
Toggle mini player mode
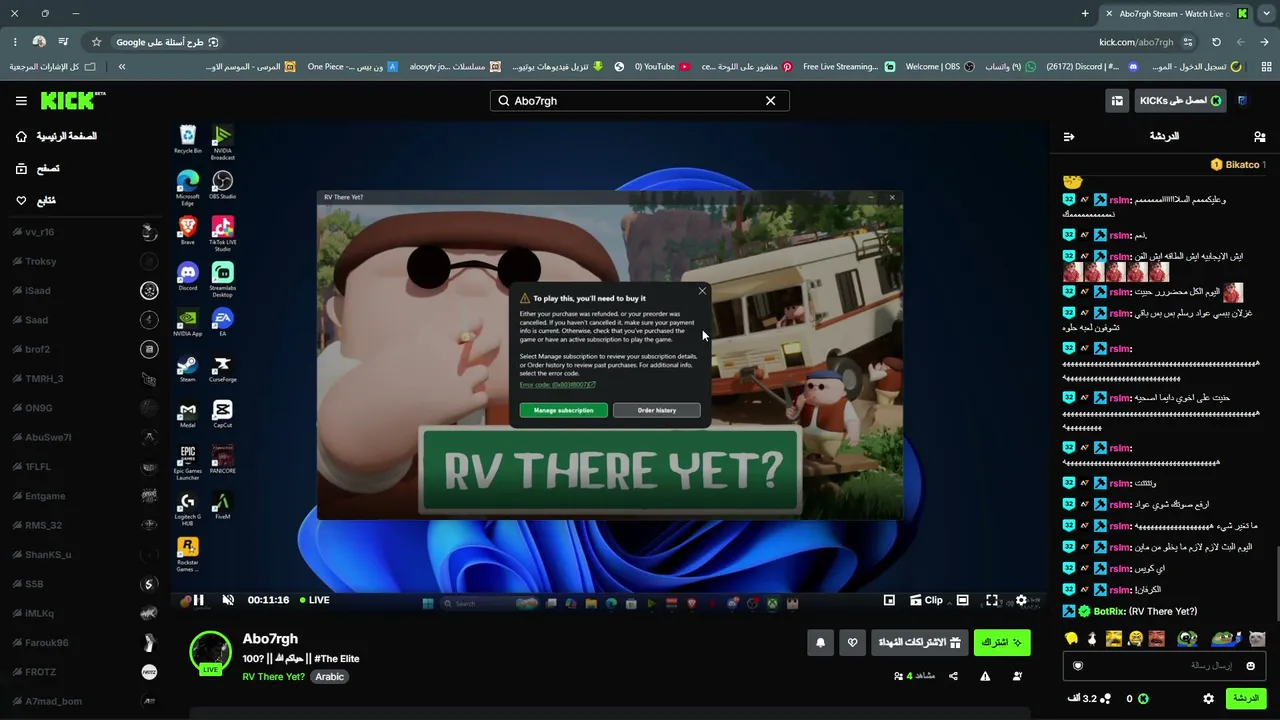[889, 600]
